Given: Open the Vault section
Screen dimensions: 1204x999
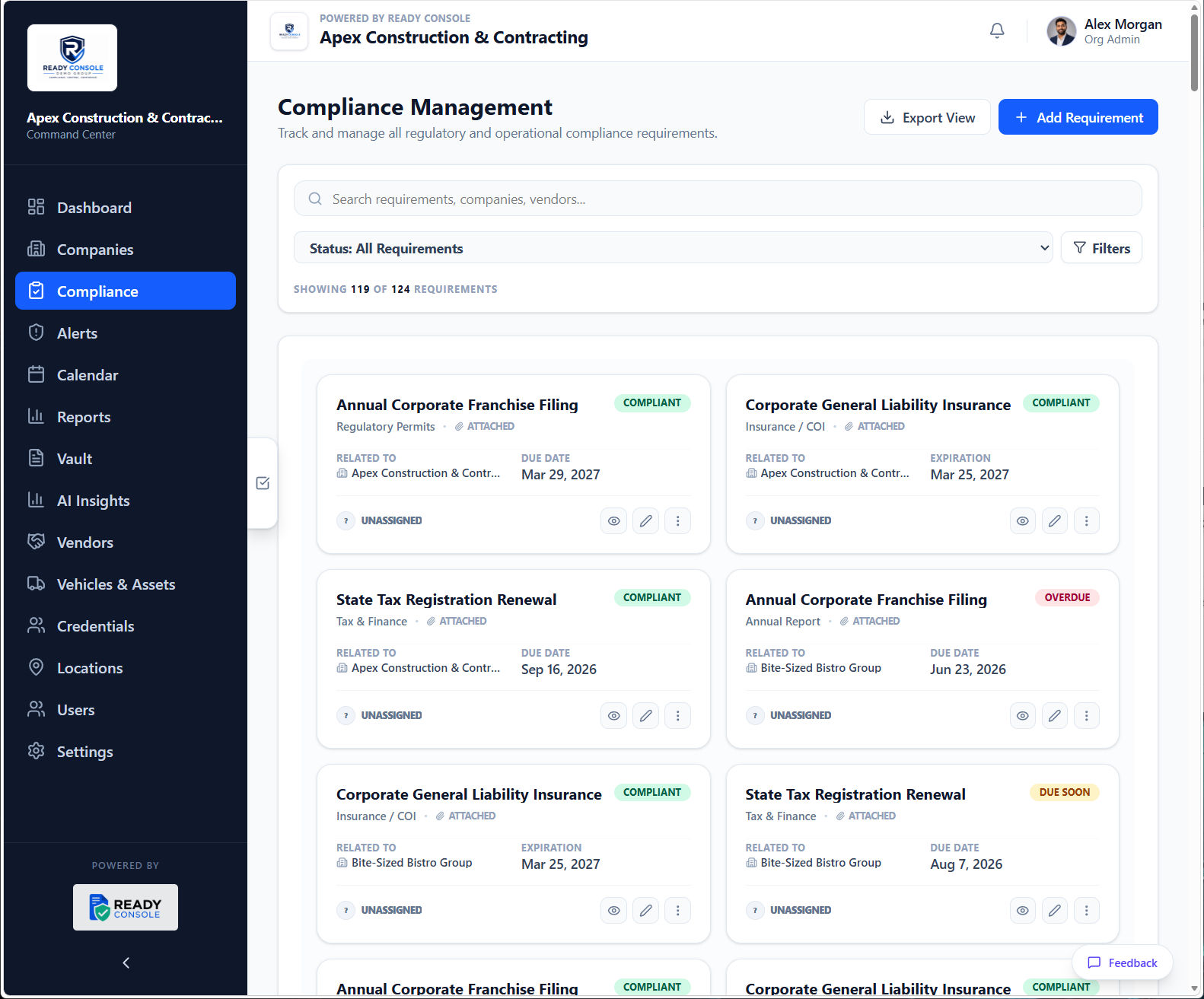Looking at the screenshot, I should click(126, 458).
